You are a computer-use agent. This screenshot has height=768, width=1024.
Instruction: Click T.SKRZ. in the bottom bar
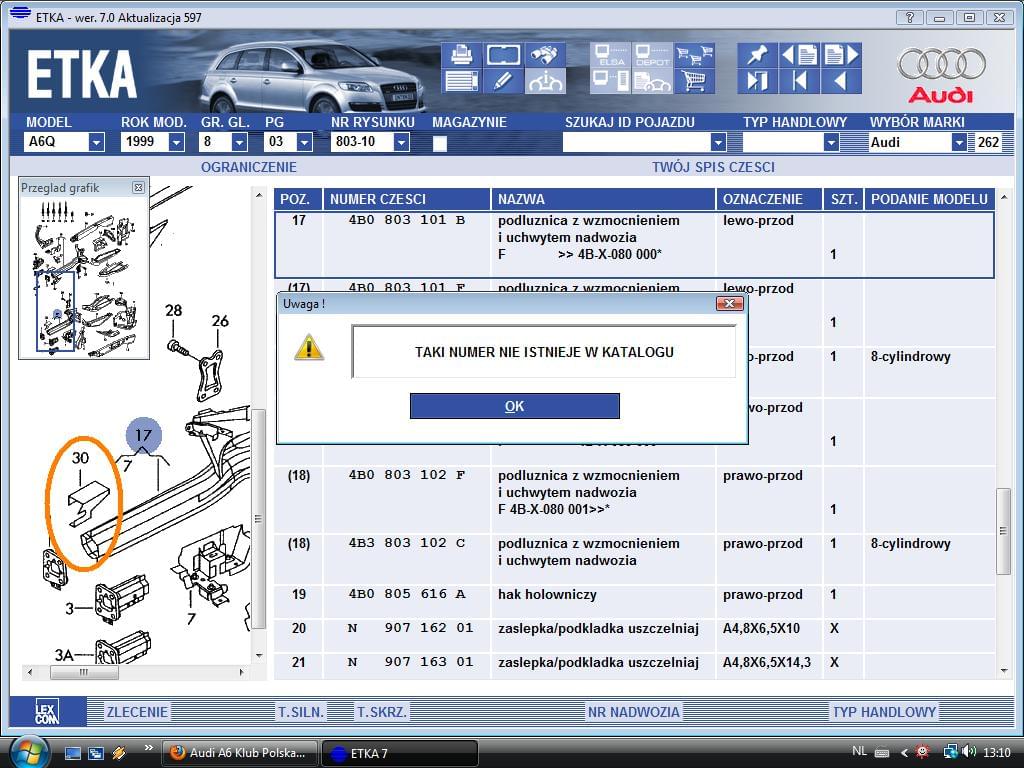tap(382, 712)
